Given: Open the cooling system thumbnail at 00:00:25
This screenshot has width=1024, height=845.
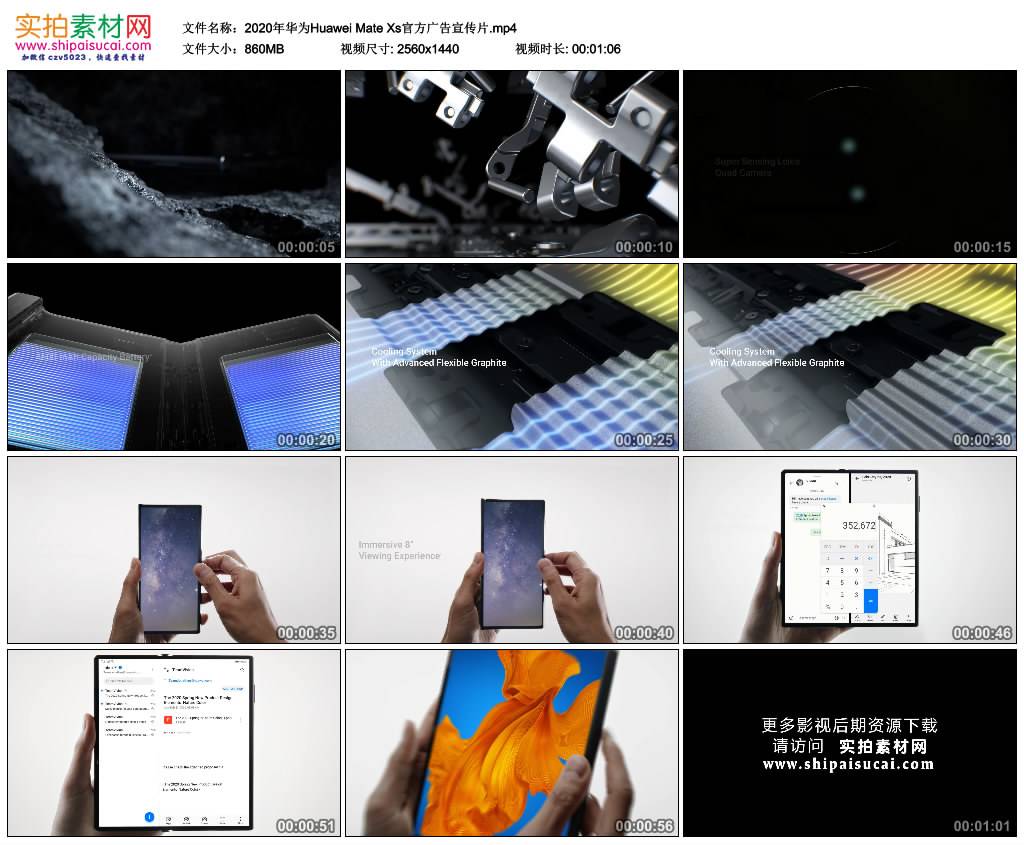Looking at the screenshot, I should [x=512, y=357].
